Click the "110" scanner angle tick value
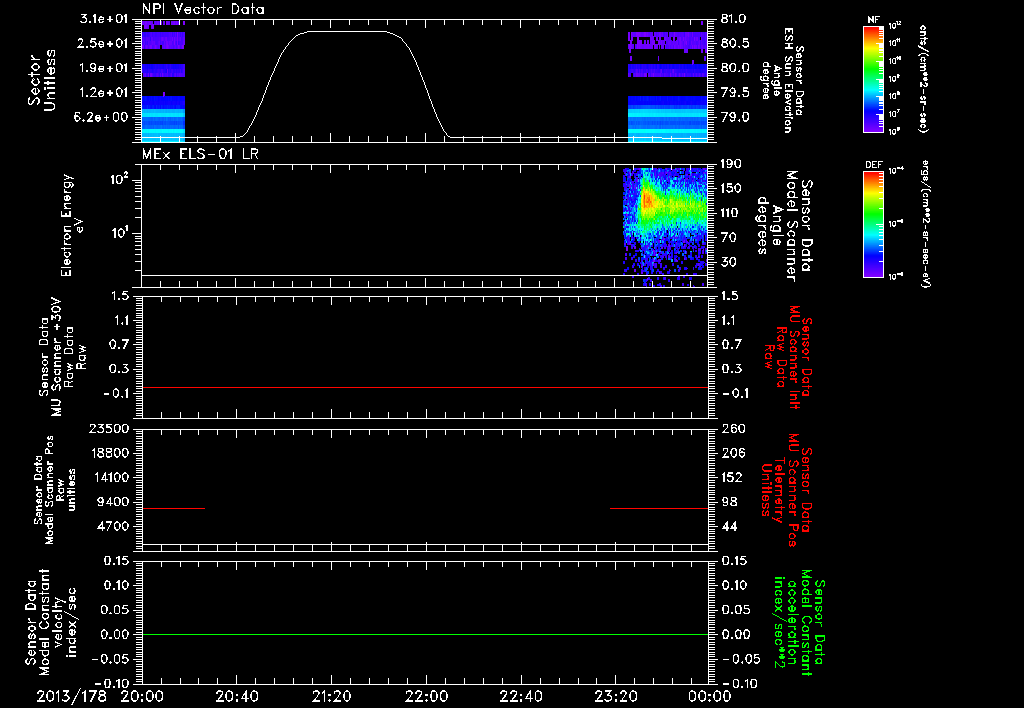Screen dimensions: 1024x708 pyautogui.click(x=731, y=213)
